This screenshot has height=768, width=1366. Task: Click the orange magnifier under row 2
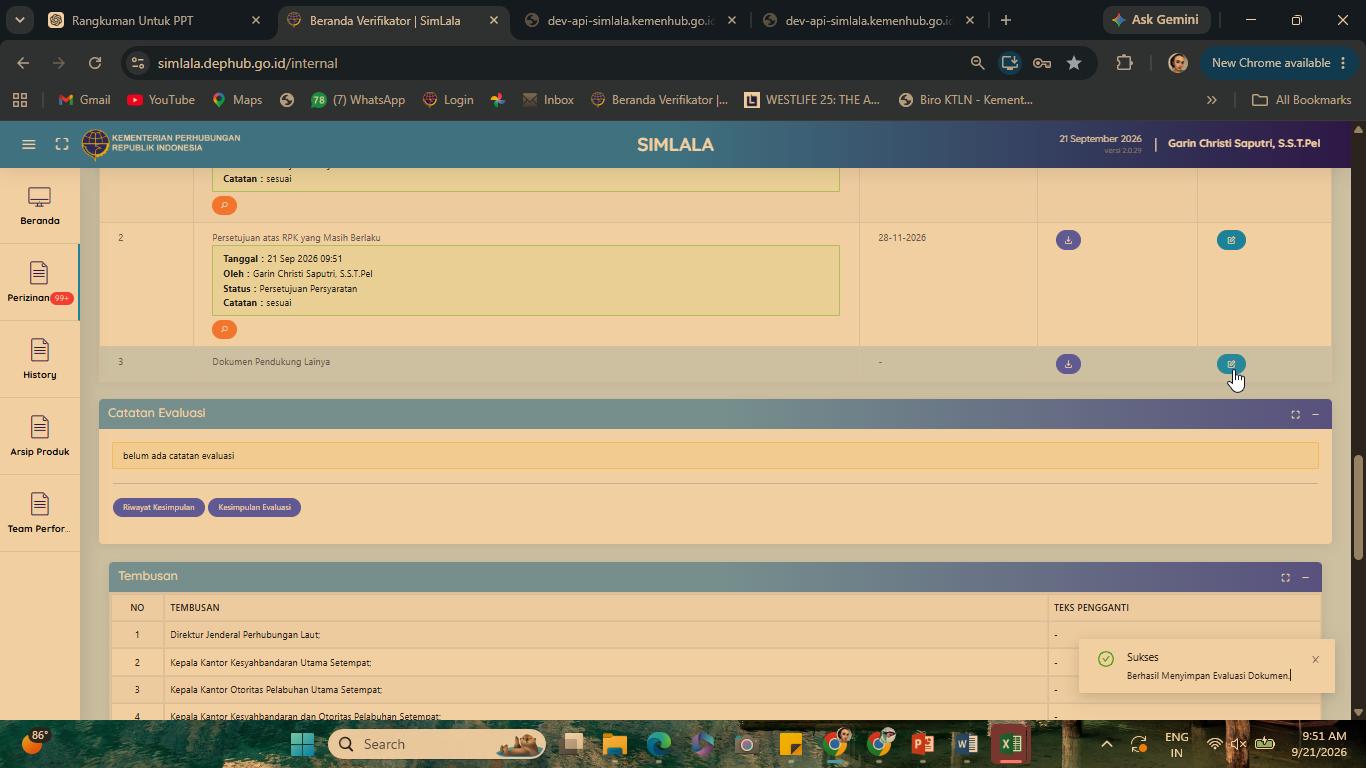coord(224,329)
